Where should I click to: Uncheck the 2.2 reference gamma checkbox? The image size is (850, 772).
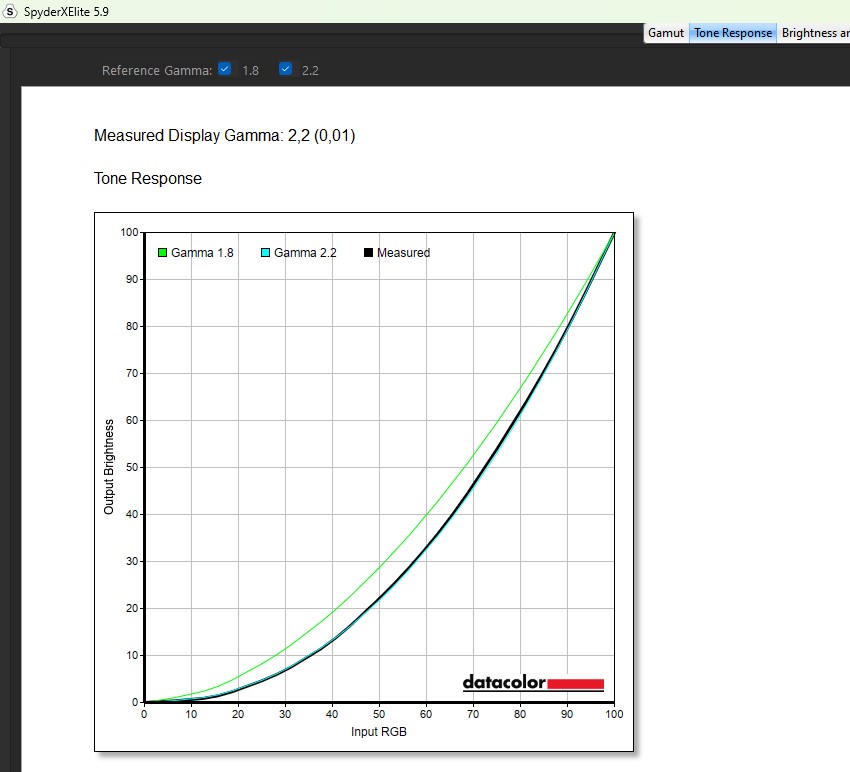click(286, 69)
